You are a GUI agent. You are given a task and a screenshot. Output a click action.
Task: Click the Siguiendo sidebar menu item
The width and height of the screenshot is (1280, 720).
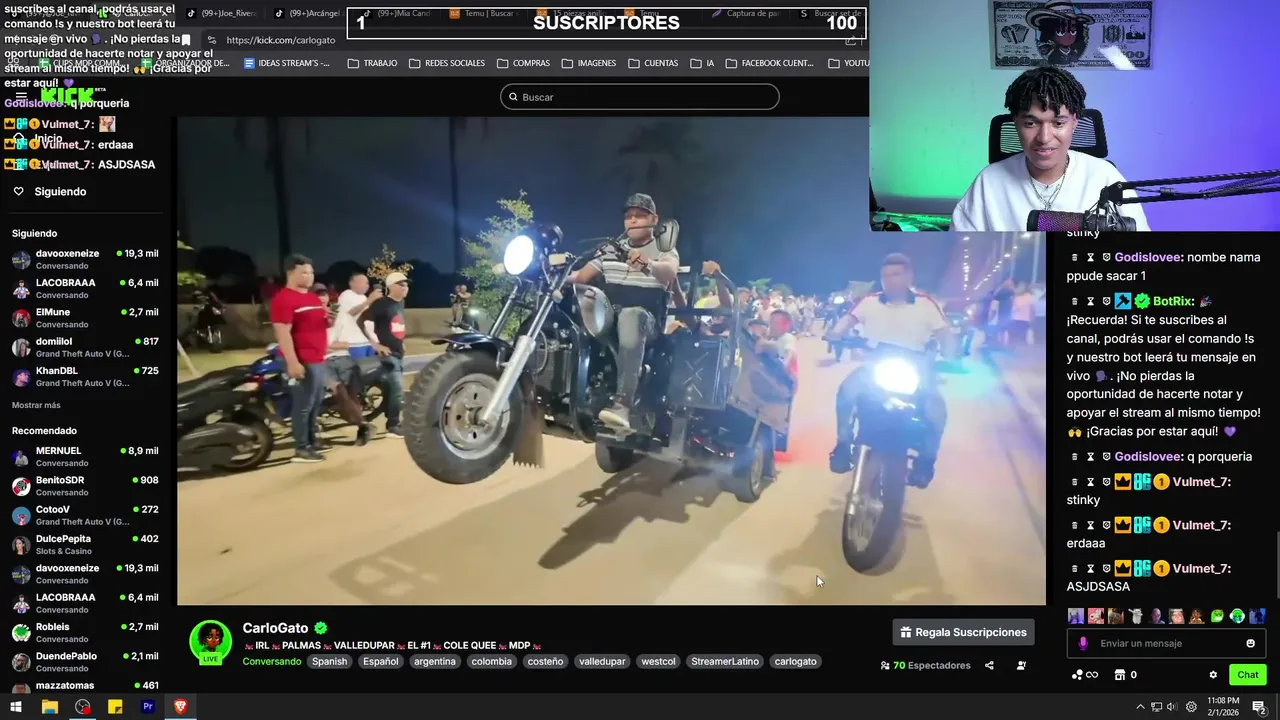pyautogui.click(x=60, y=191)
